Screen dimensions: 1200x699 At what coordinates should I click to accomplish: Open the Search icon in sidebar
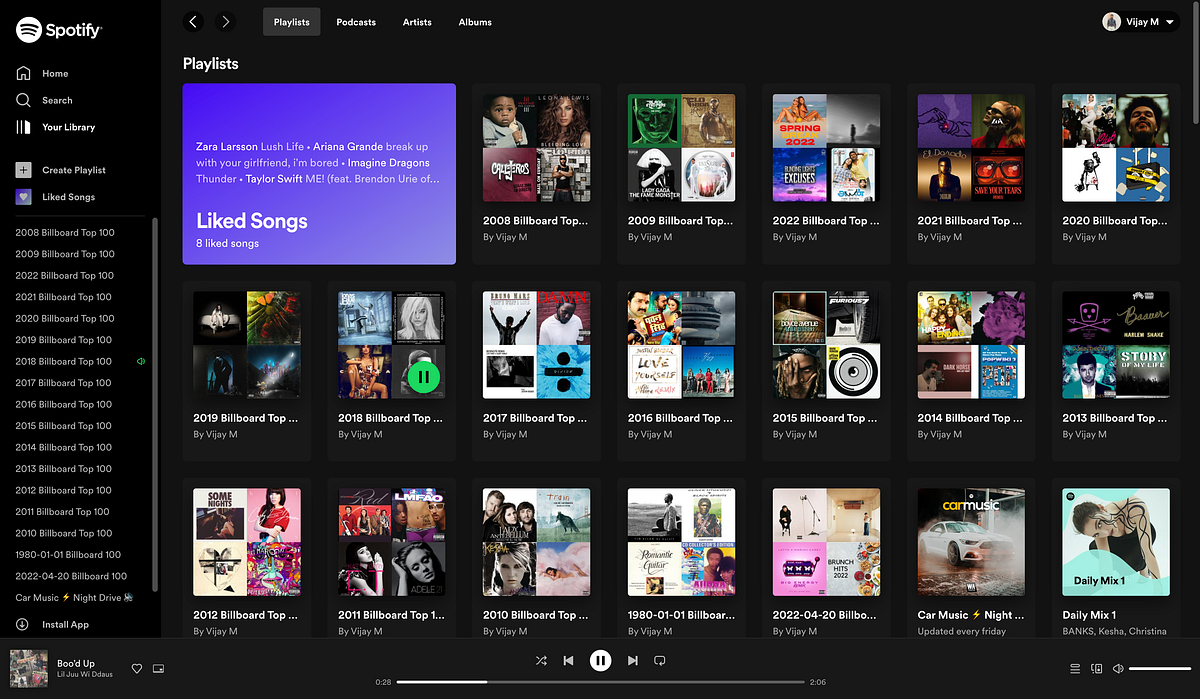click(x=22, y=100)
